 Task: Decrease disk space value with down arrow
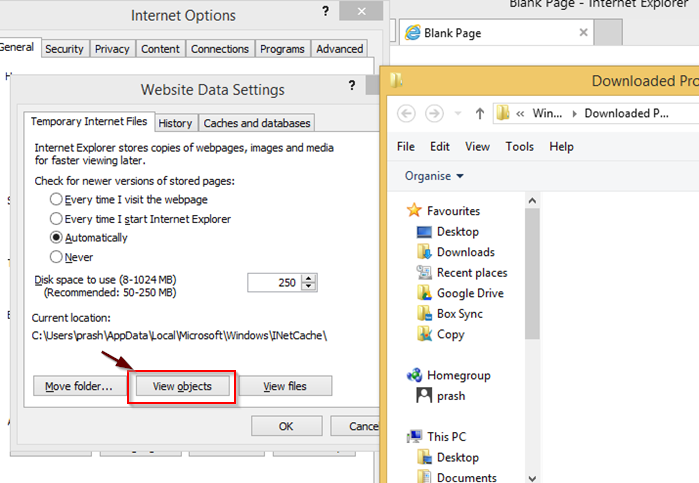click(x=308, y=287)
